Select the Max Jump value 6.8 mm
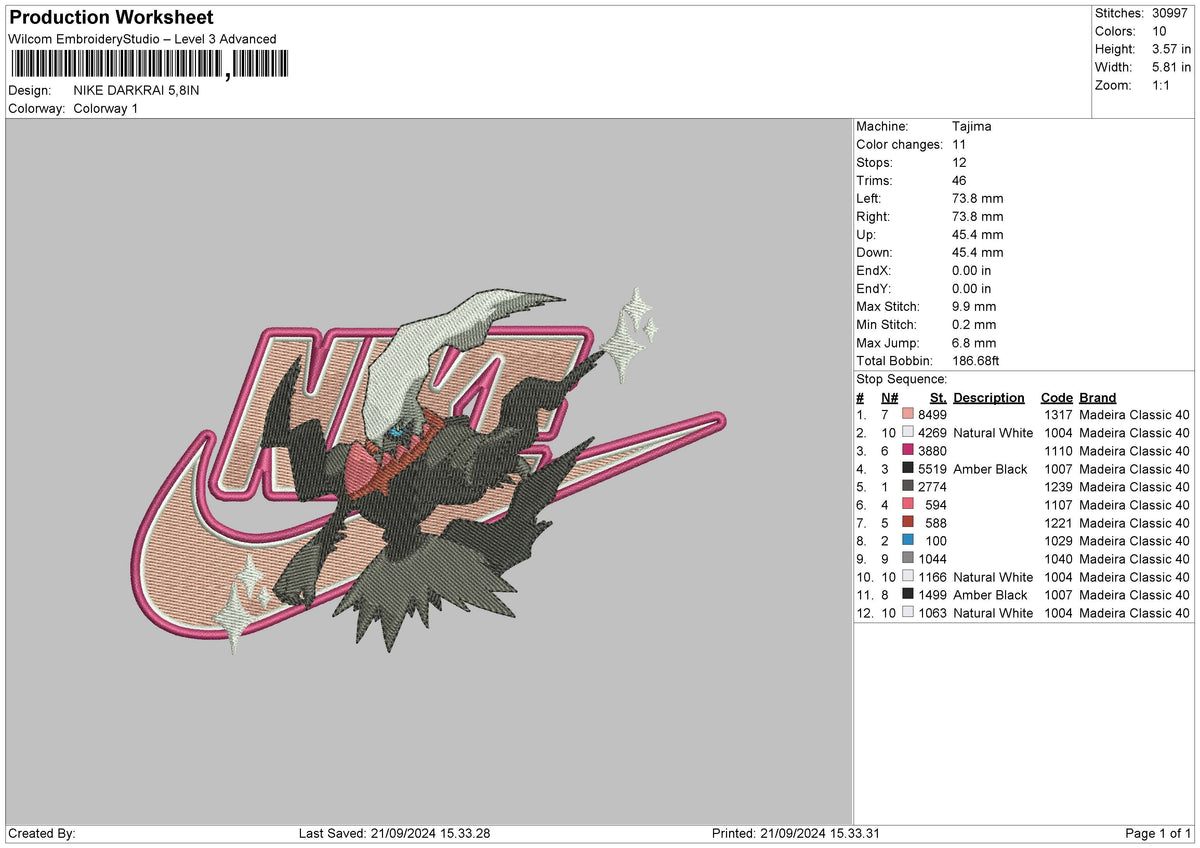 tap(974, 343)
